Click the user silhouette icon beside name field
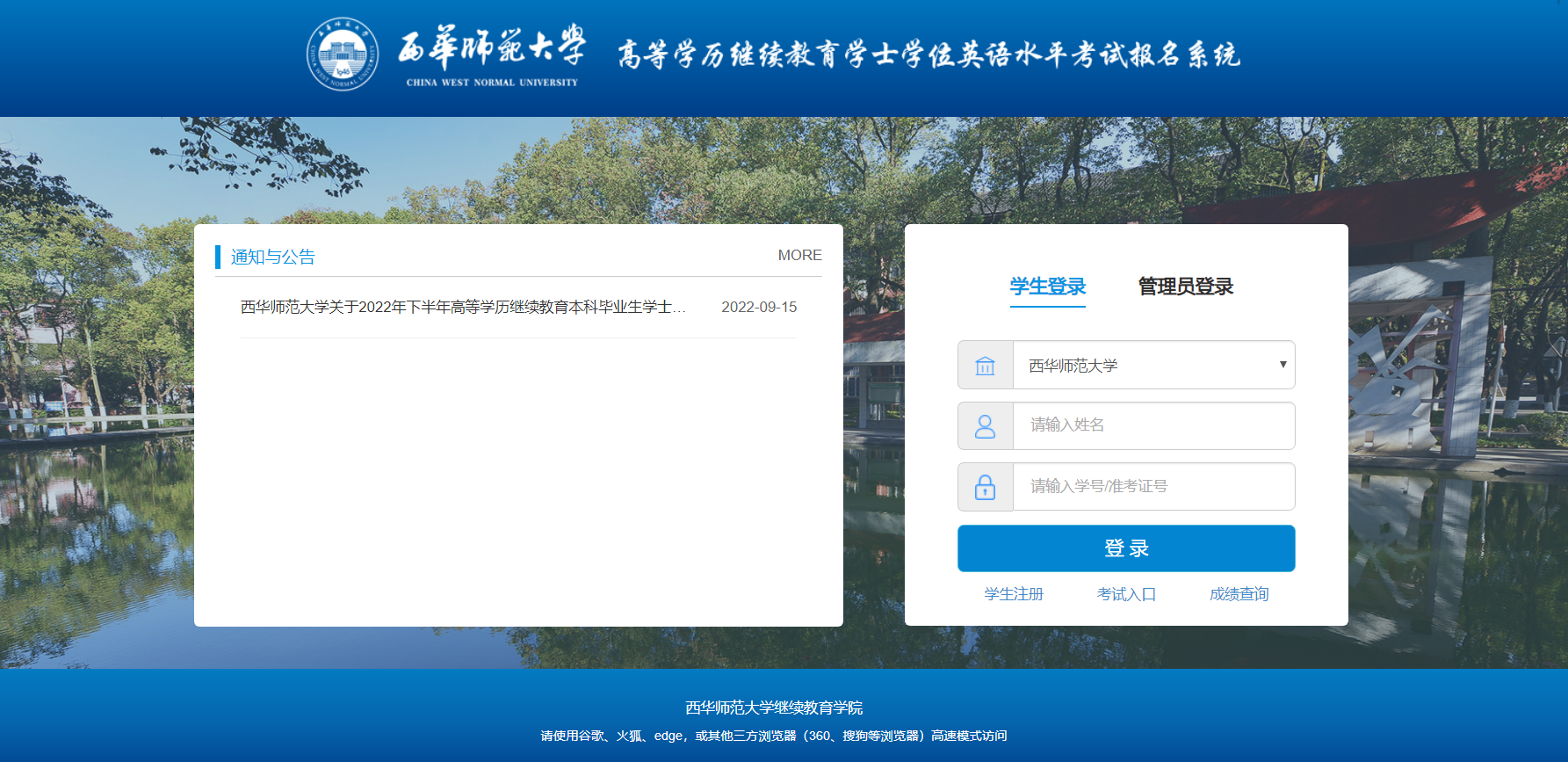Viewport: 1568px width, 762px height. click(x=985, y=426)
